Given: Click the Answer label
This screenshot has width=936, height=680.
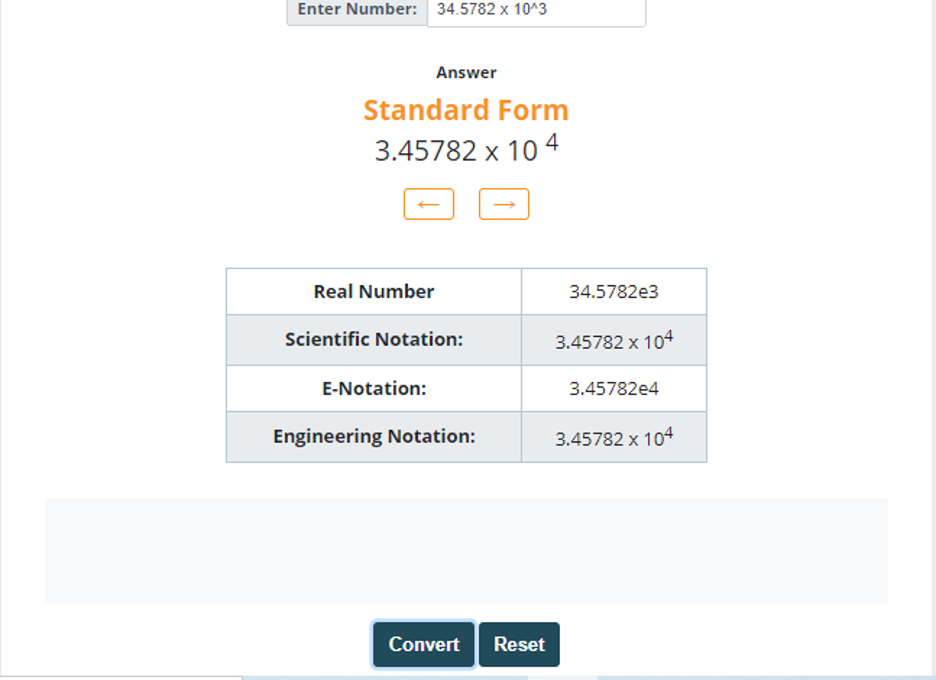Looking at the screenshot, I should point(465,72).
